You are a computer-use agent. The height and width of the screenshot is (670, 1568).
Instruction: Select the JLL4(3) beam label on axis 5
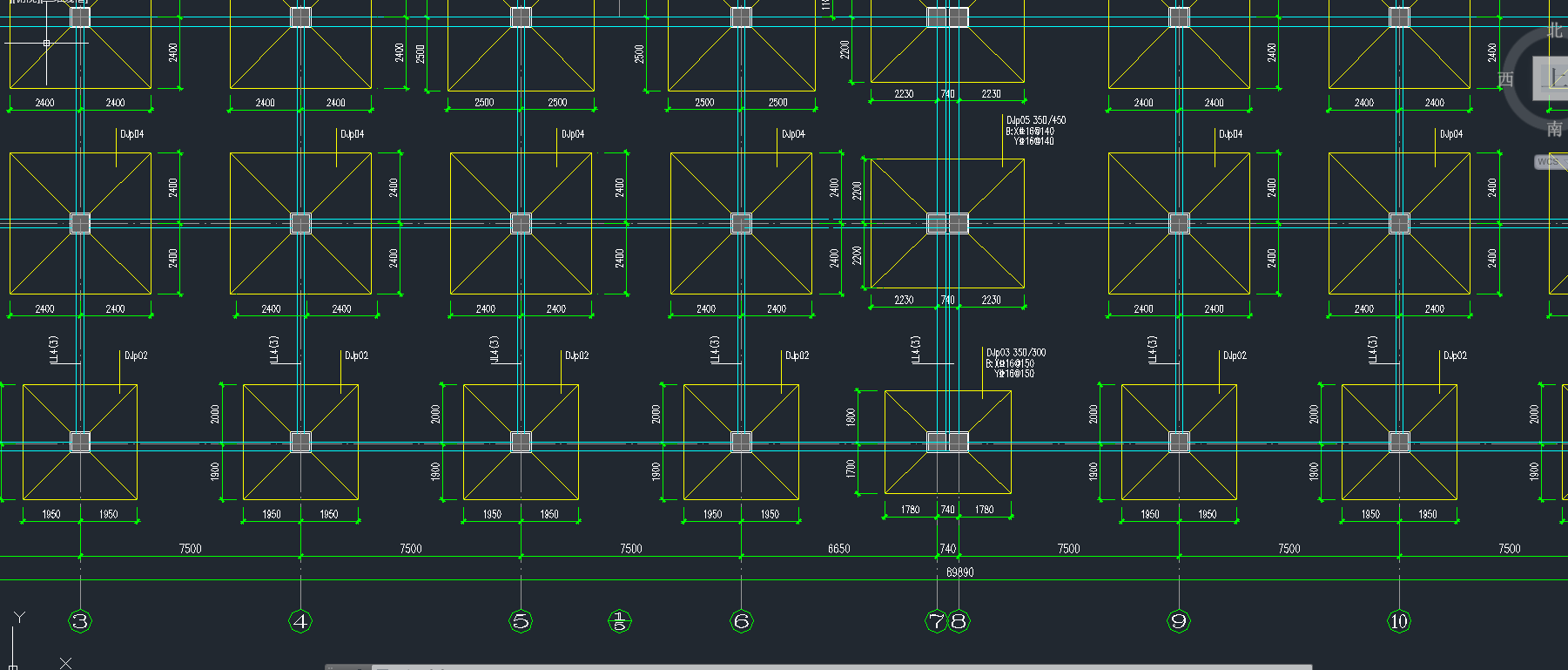495,349
